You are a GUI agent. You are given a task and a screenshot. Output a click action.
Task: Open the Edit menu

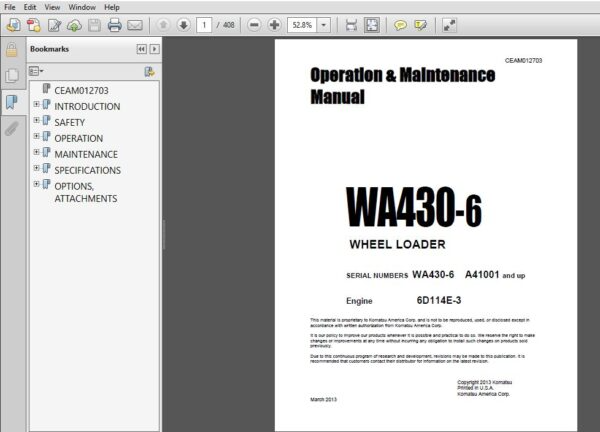coord(29,7)
